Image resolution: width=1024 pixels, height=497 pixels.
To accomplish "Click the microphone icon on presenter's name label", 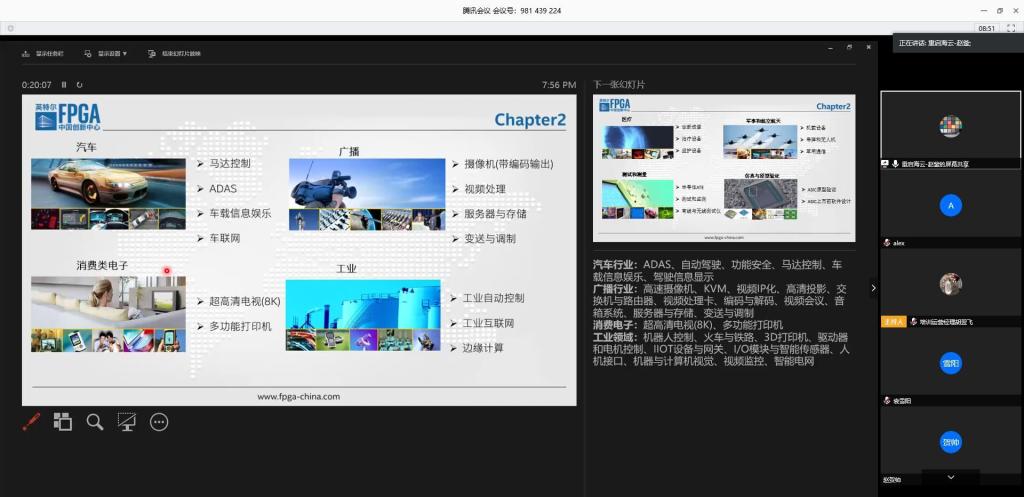I will point(886,163).
